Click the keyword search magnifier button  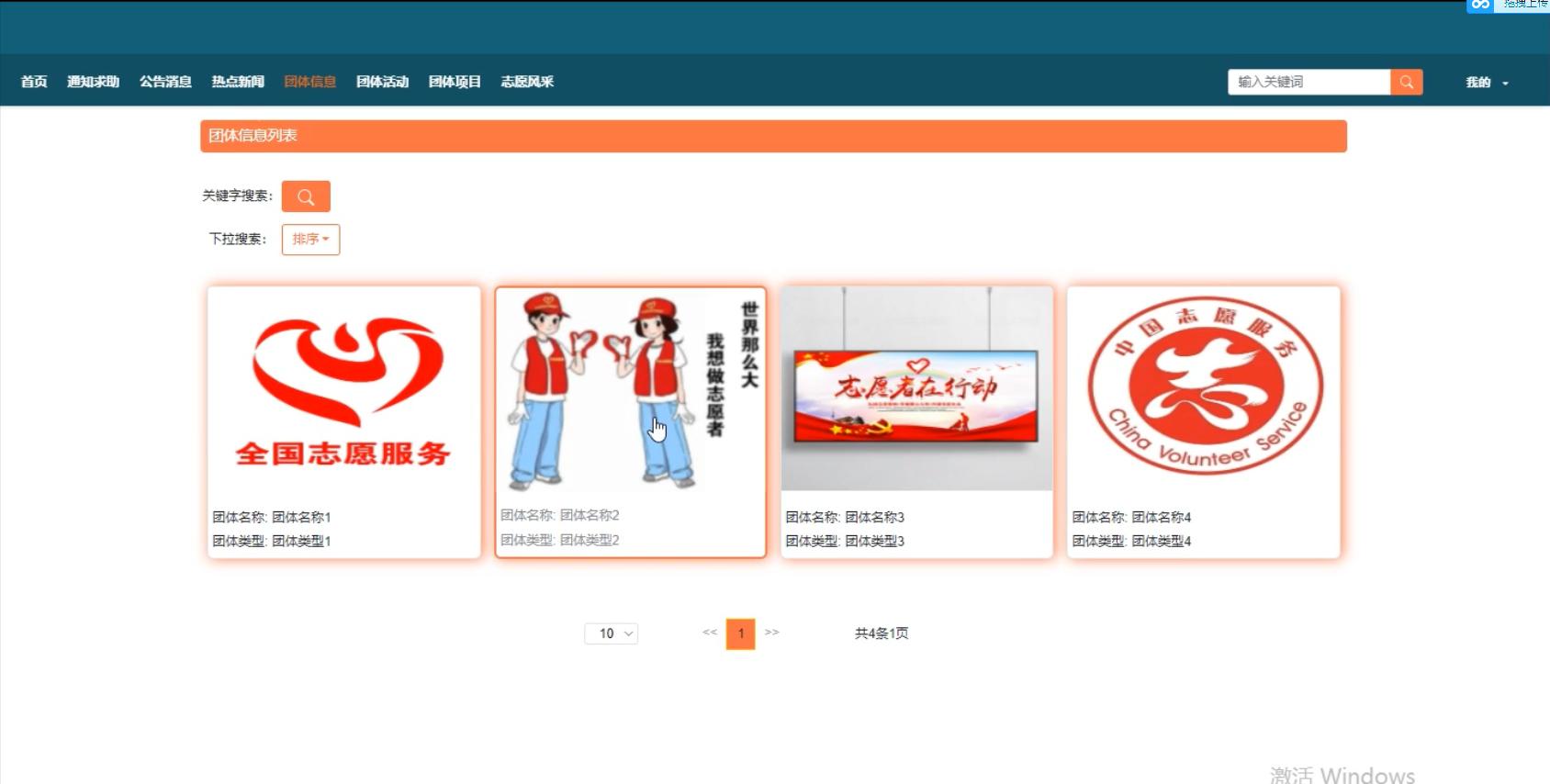tap(306, 196)
